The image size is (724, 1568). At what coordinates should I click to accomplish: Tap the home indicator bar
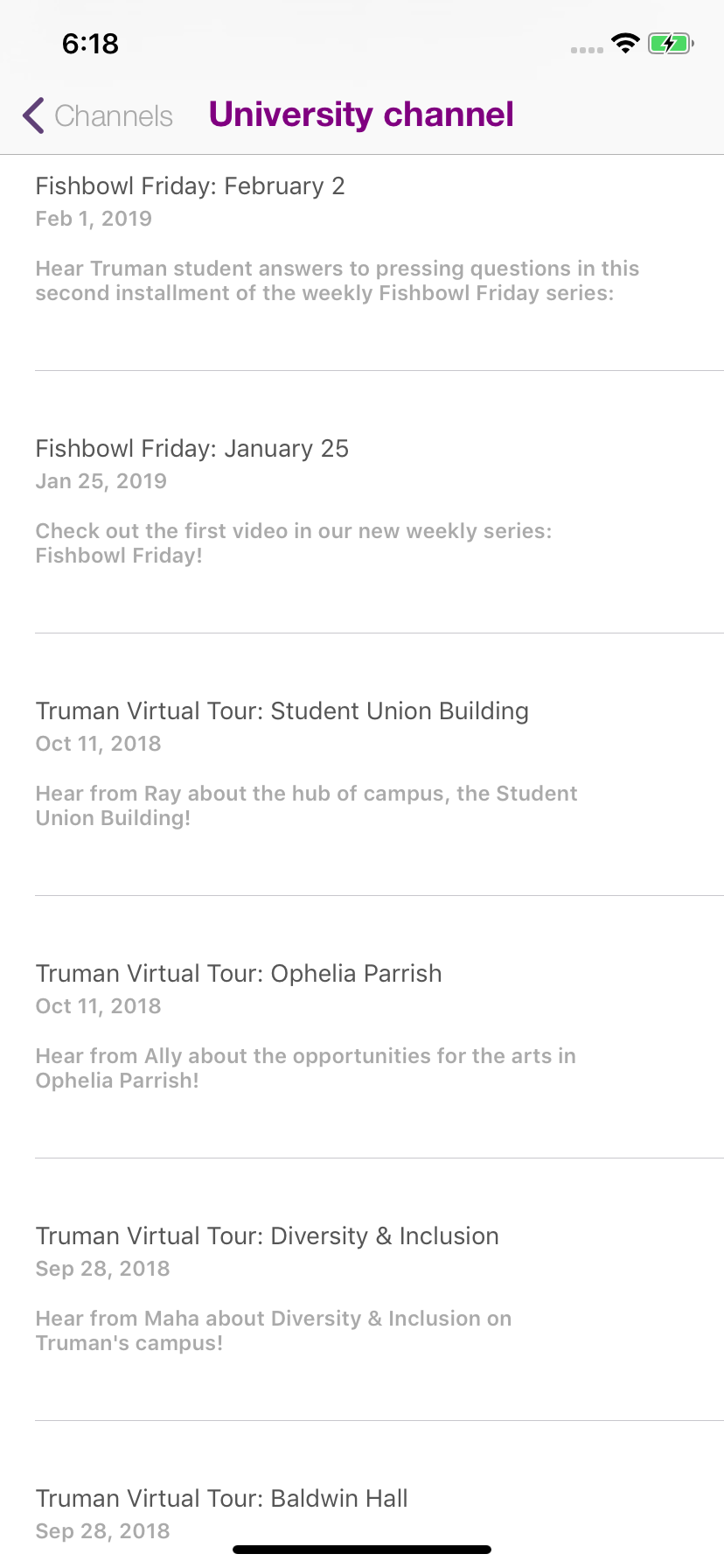[362, 1550]
